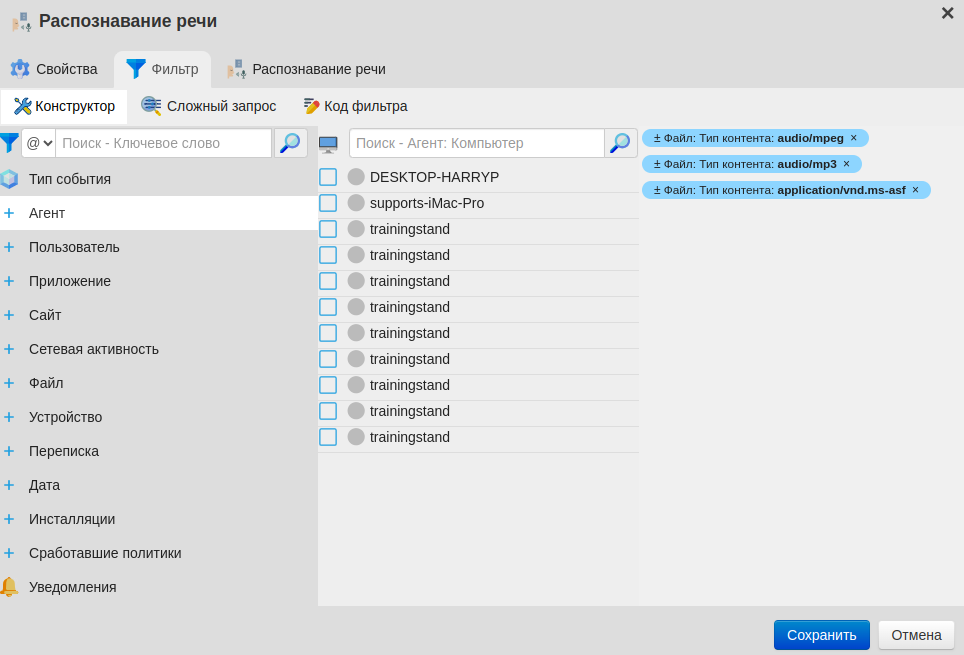The height and width of the screenshot is (655, 964).
Task: Click the keyword search magnifier icon
Action: 290,143
